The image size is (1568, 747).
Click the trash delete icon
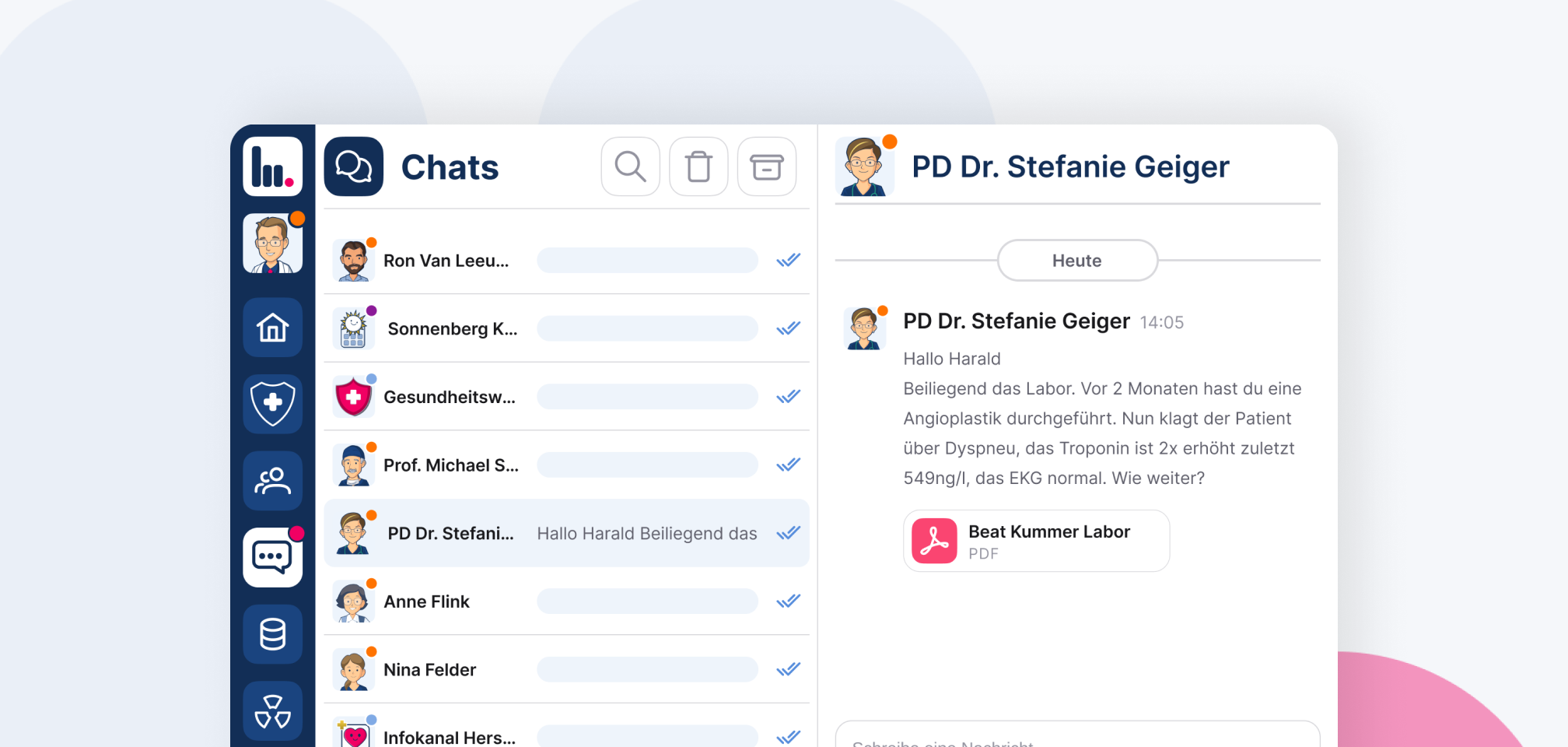(698, 167)
